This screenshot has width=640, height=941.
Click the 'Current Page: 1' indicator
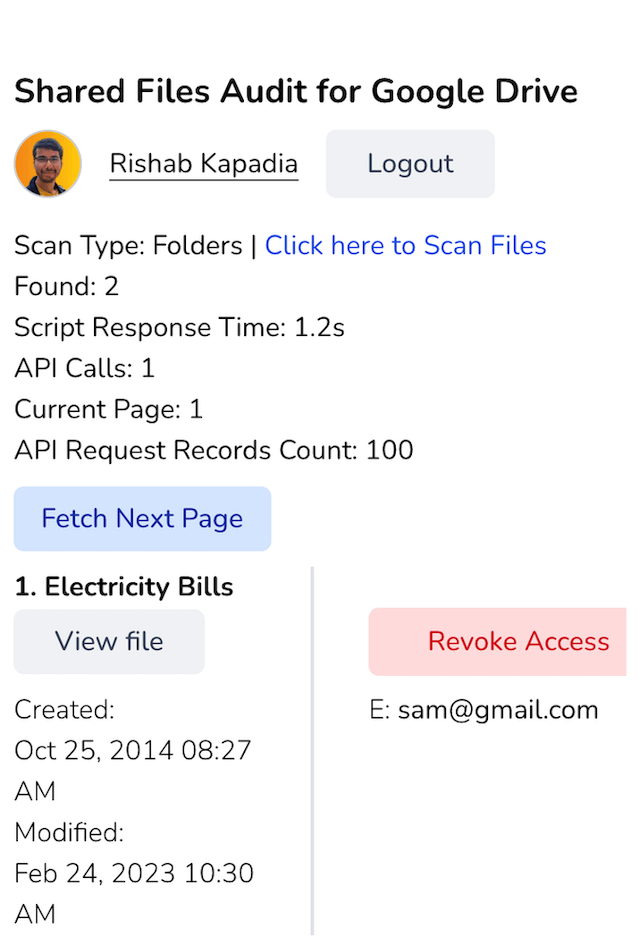(108, 410)
